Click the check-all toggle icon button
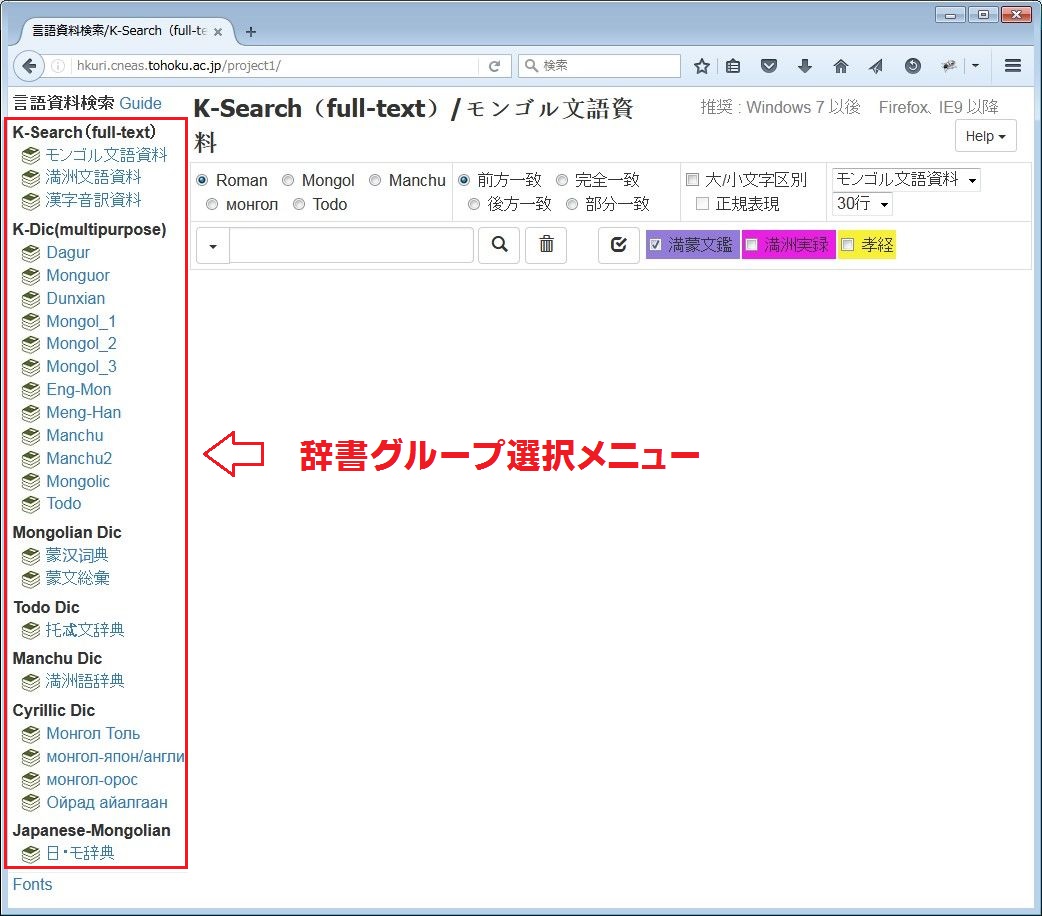Screen dimensions: 1042x916 pyautogui.click(x=618, y=244)
